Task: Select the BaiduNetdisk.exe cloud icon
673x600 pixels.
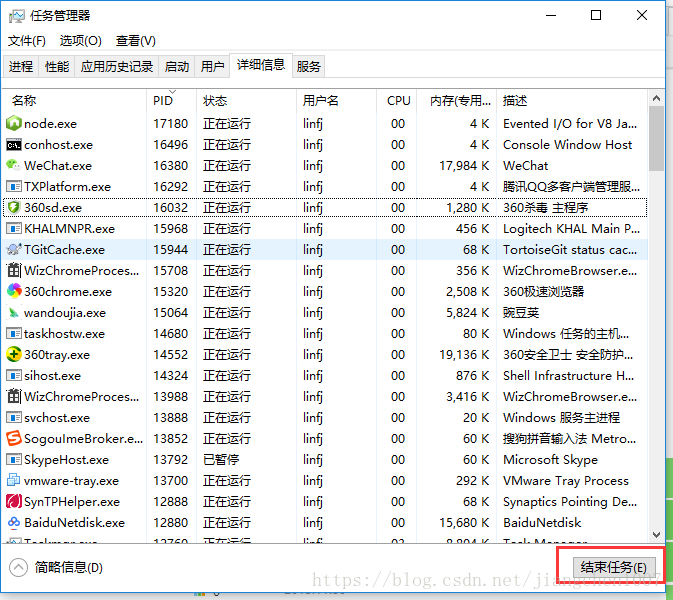Action: click(x=14, y=523)
